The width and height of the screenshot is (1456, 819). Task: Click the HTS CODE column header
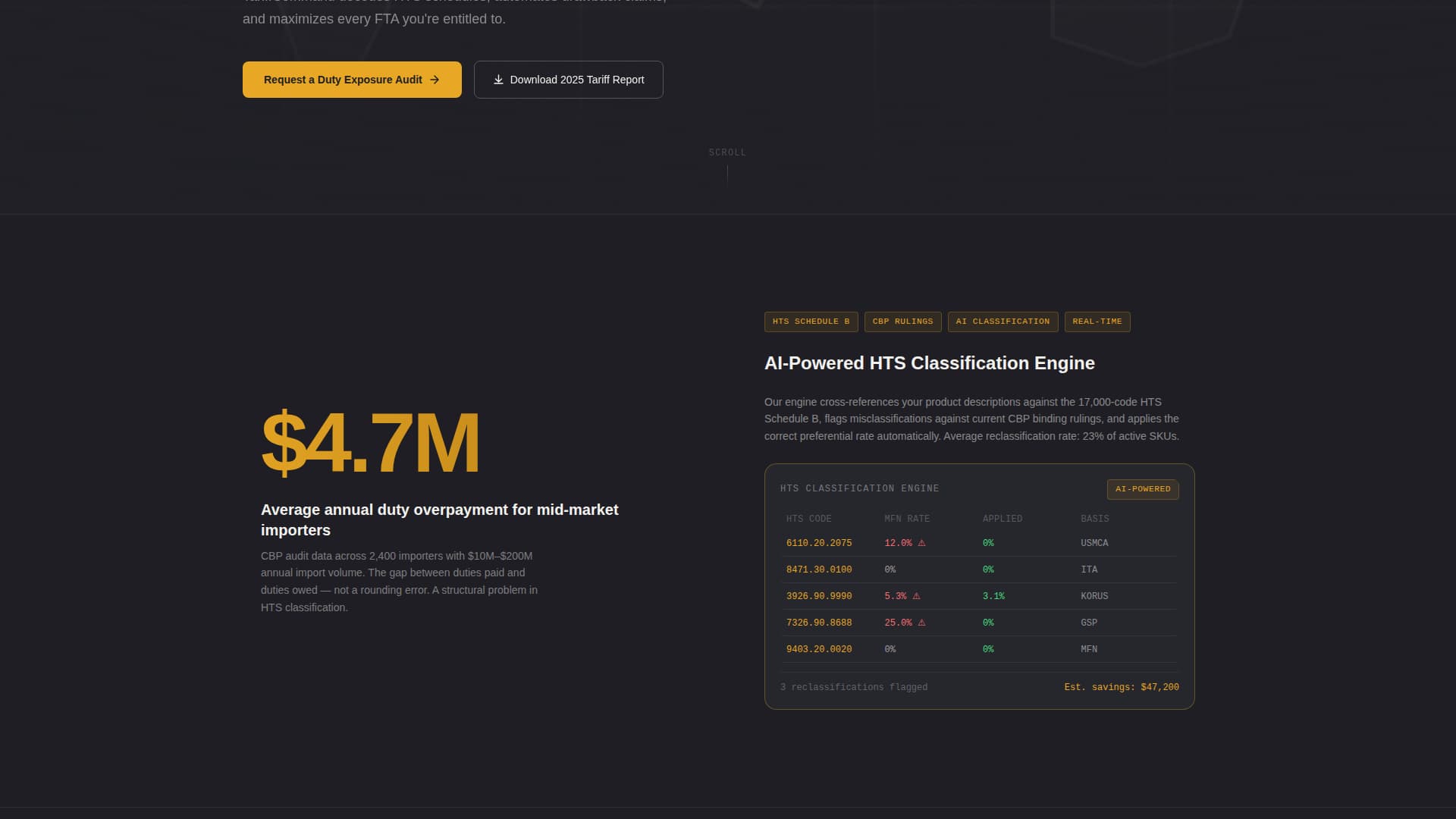click(808, 519)
